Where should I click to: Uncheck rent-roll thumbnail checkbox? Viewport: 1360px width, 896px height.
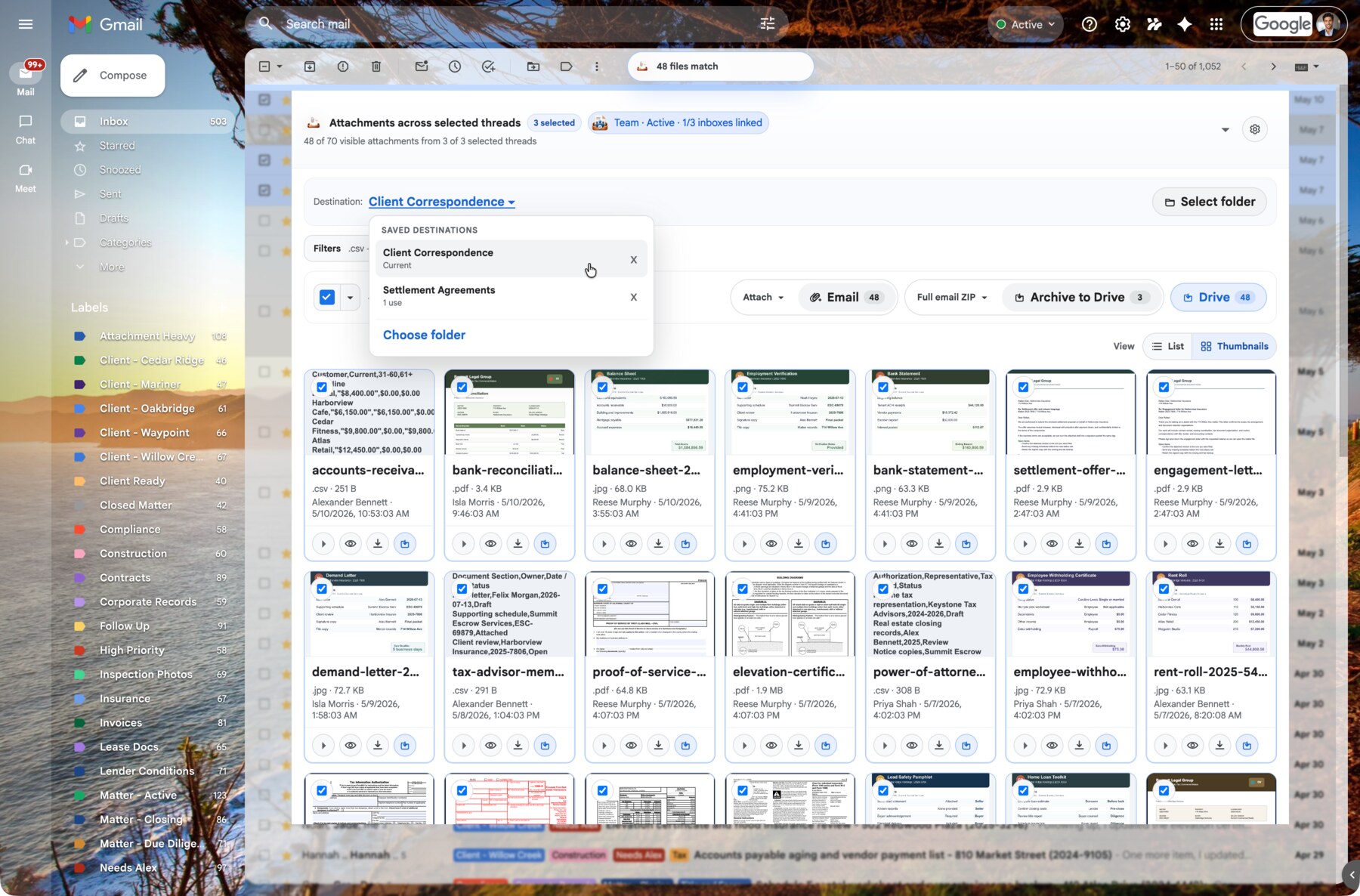pyautogui.click(x=1164, y=589)
